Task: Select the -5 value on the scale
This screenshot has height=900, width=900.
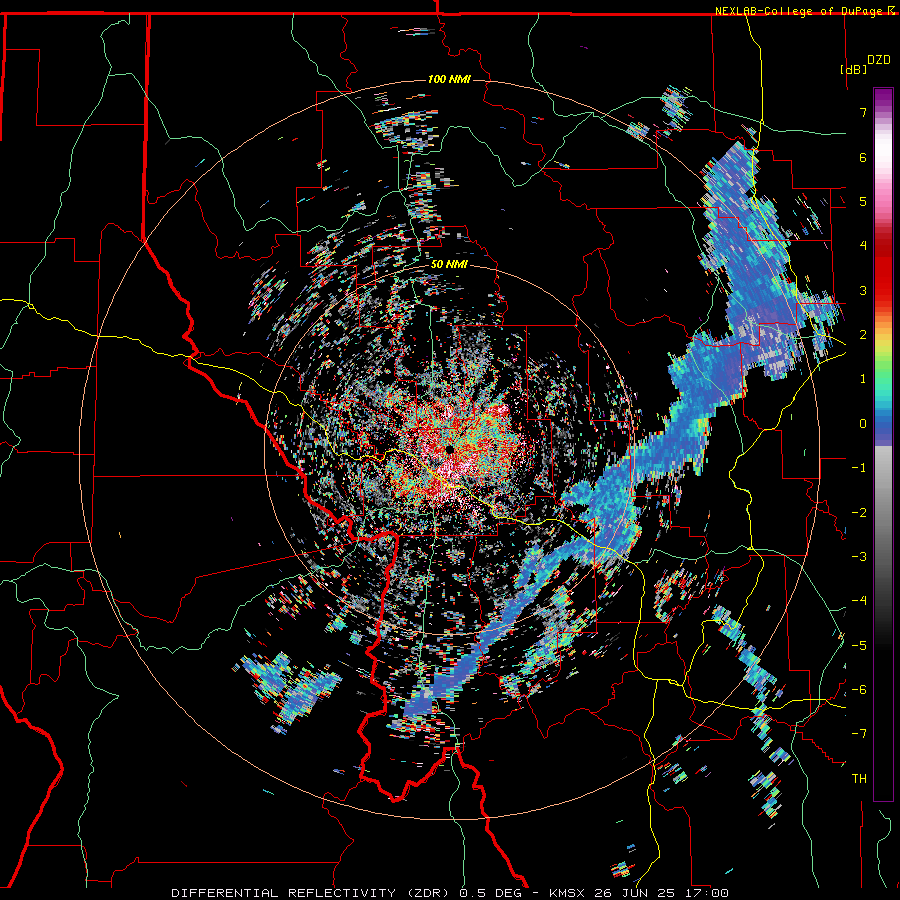Action: tap(859, 645)
